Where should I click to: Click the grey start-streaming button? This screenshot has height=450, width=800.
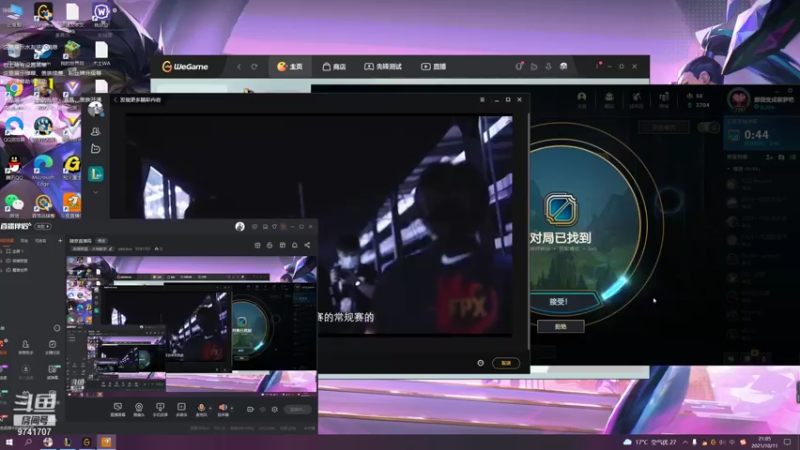[x=298, y=409]
